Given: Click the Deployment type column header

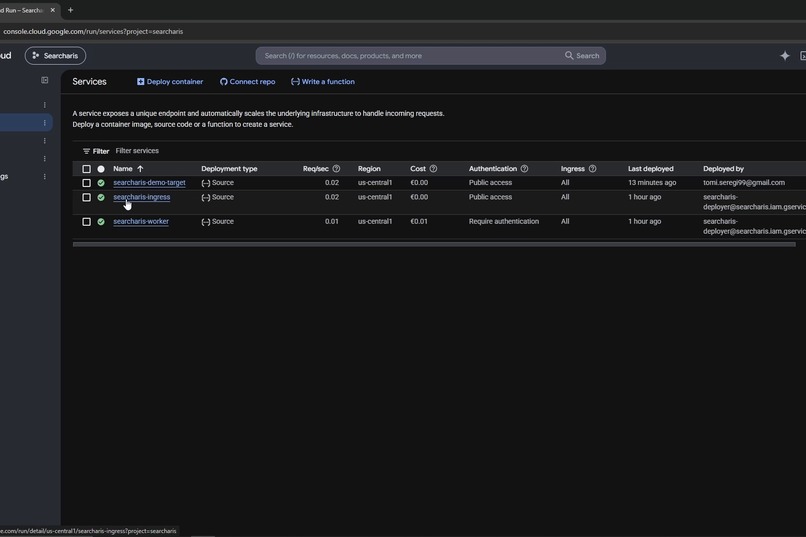Looking at the screenshot, I should [x=229, y=169].
